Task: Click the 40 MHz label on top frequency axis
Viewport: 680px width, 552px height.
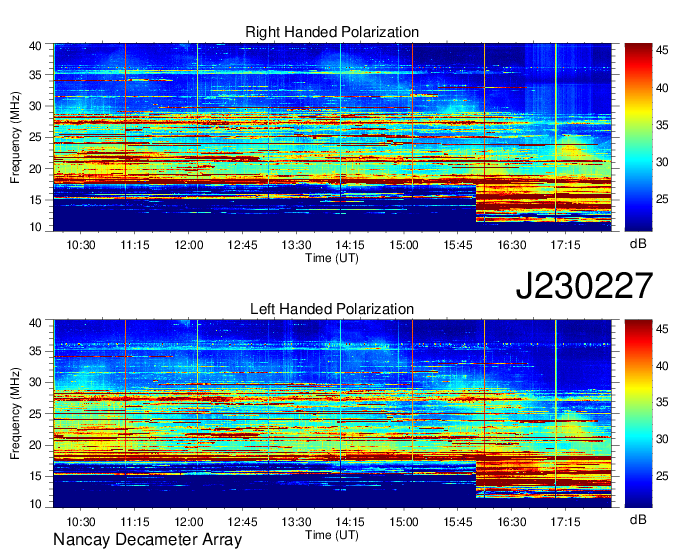Action: pyautogui.click(x=35, y=46)
